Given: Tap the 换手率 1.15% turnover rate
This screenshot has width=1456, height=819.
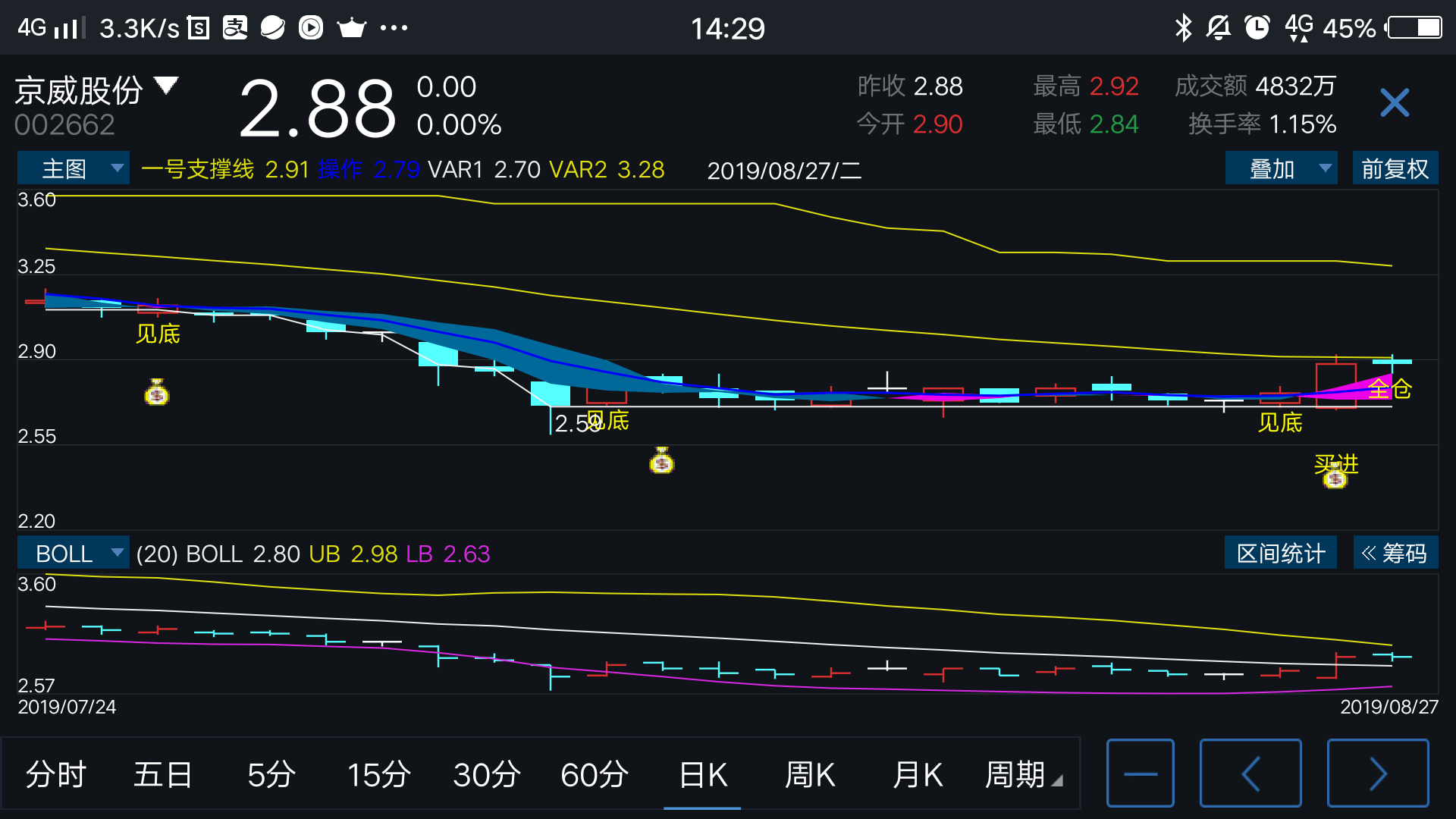Looking at the screenshot, I should coord(1262,124).
